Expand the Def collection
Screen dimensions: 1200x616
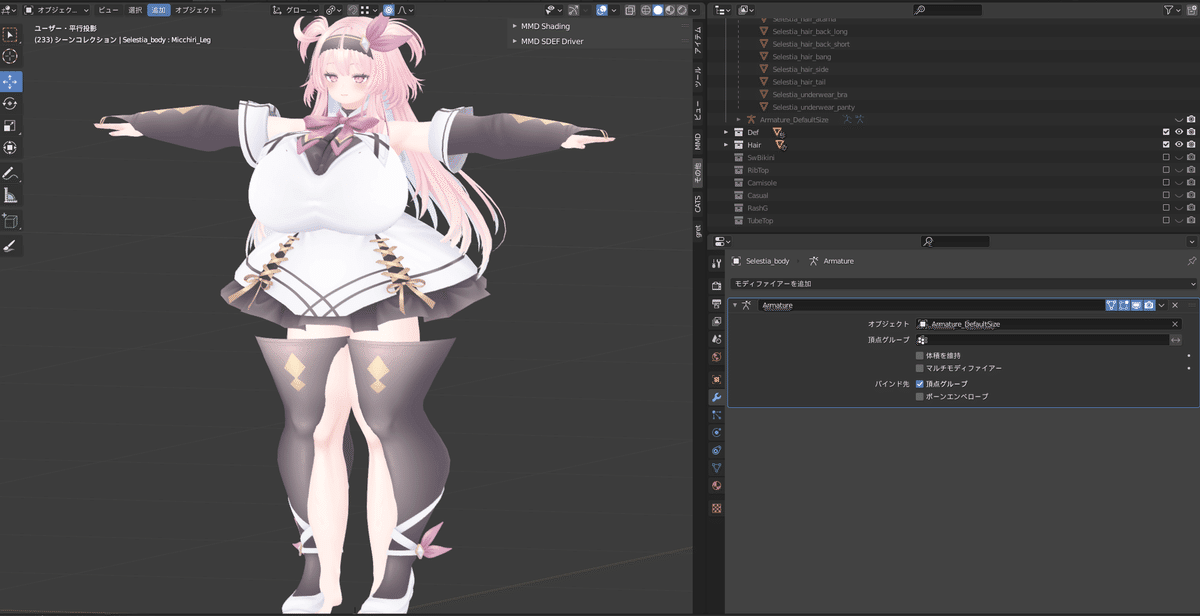click(x=726, y=132)
